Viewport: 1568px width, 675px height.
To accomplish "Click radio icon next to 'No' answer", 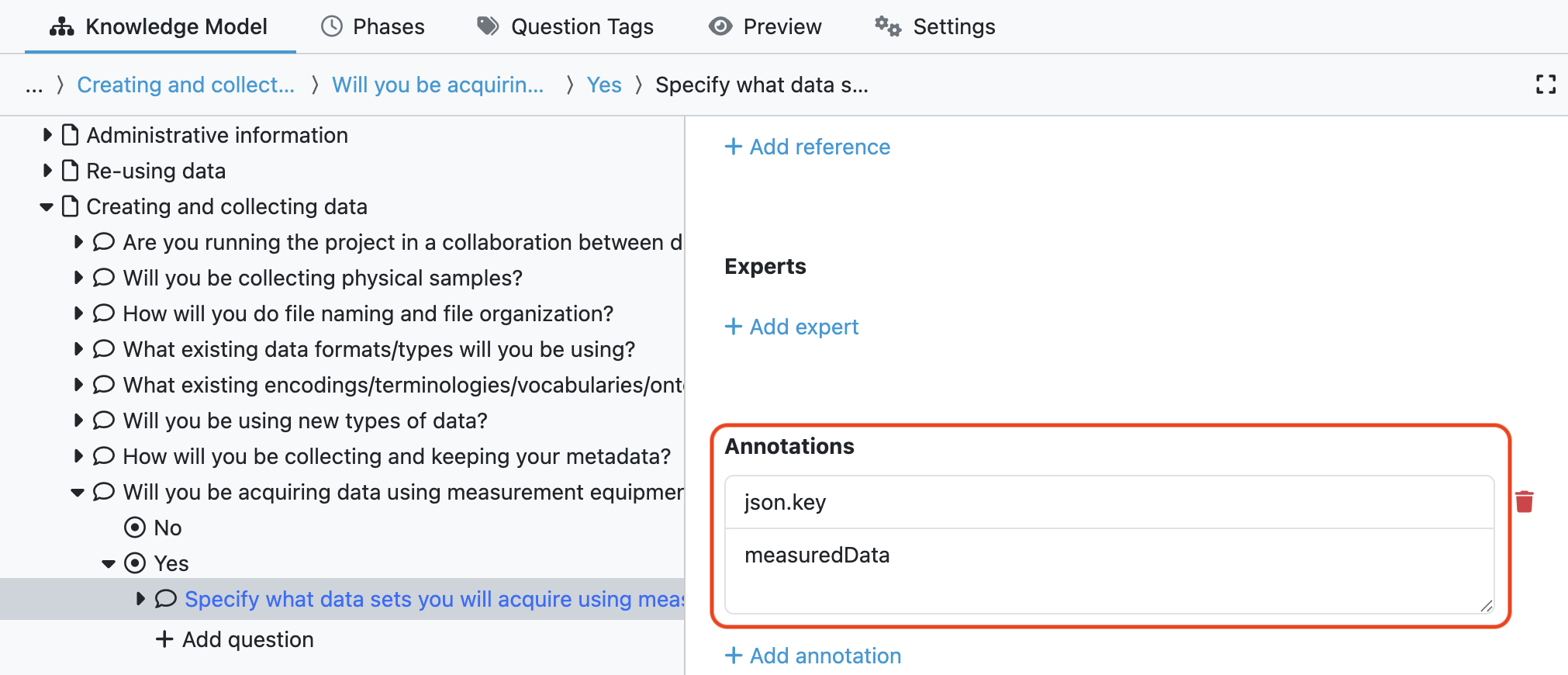I will 135,528.
